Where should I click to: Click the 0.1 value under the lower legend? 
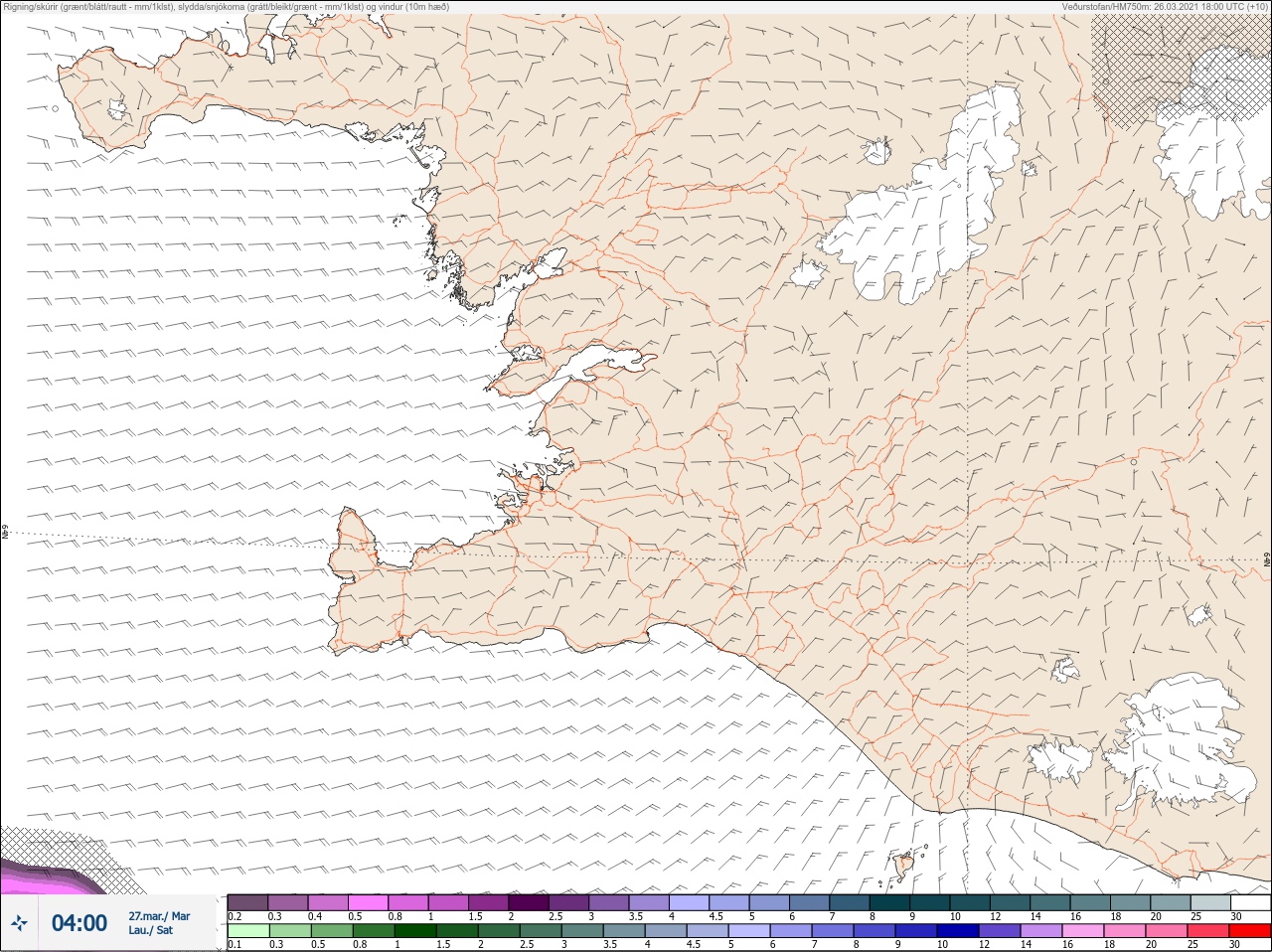click(x=235, y=945)
